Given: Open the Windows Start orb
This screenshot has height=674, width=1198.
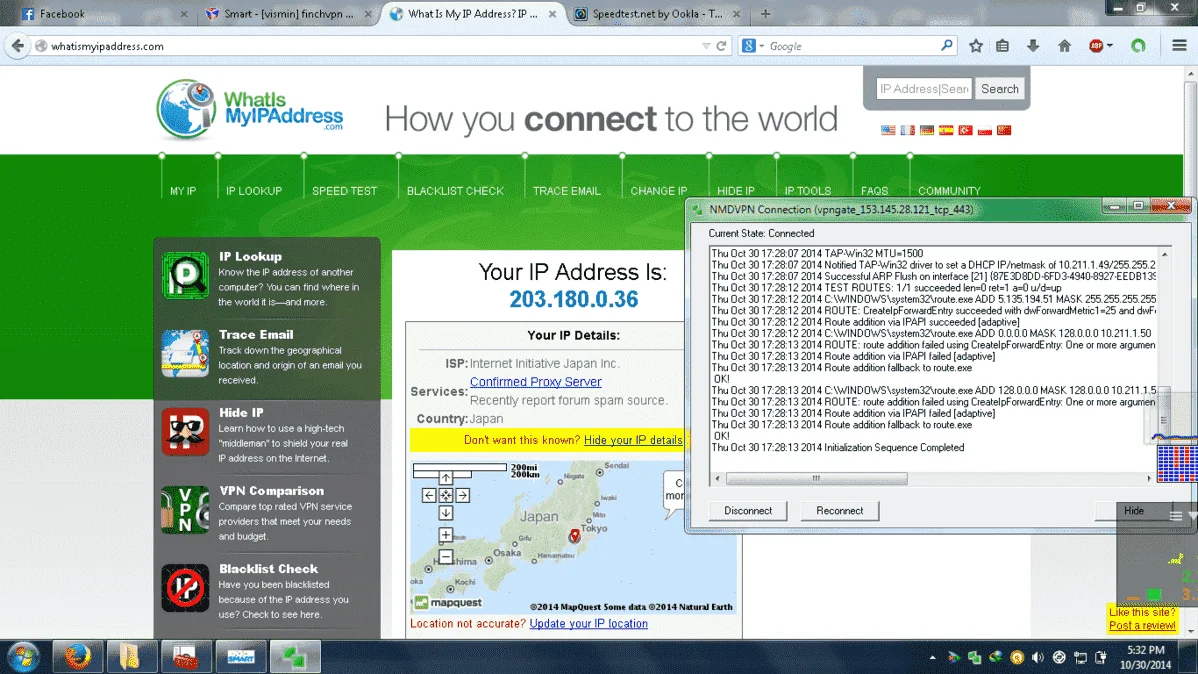Looking at the screenshot, I should tap(24, 656).
